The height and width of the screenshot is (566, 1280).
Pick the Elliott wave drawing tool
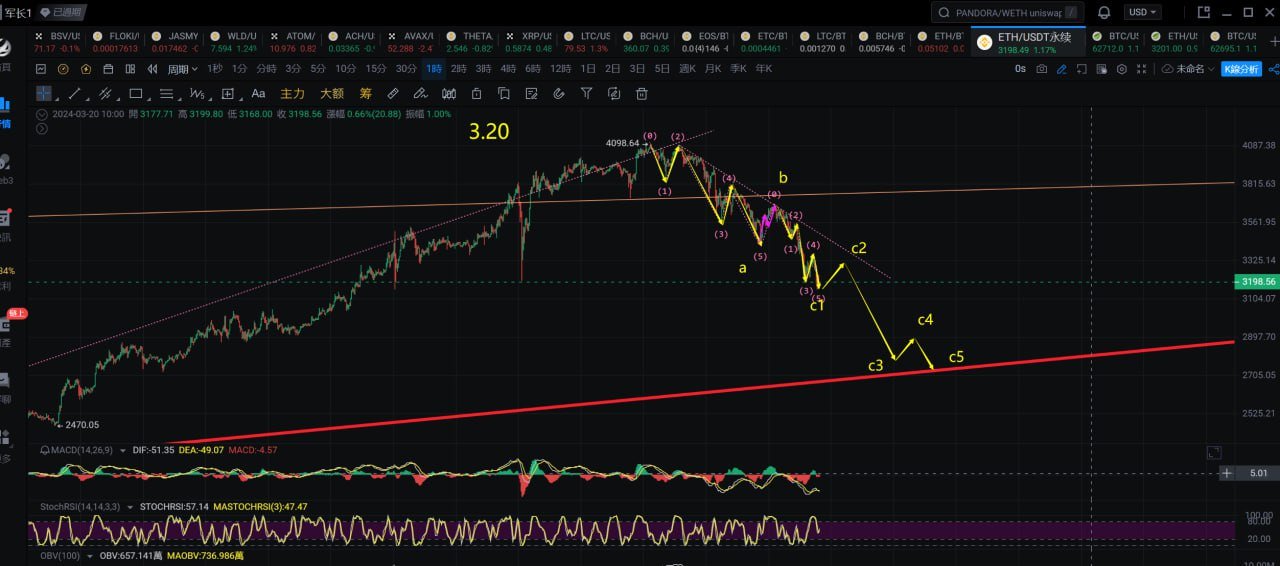pyautogui.click(x=197, y=93)
